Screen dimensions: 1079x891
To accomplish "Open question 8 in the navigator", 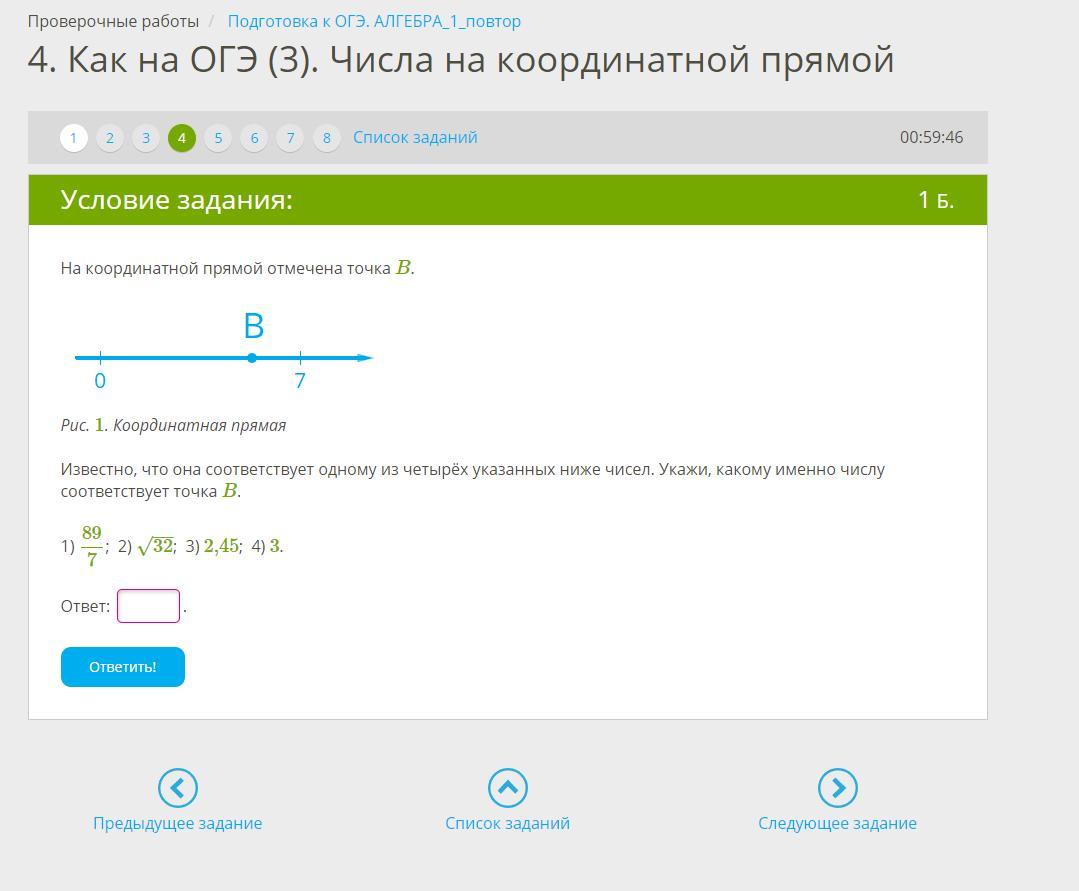I will click(x=326, y=138).
